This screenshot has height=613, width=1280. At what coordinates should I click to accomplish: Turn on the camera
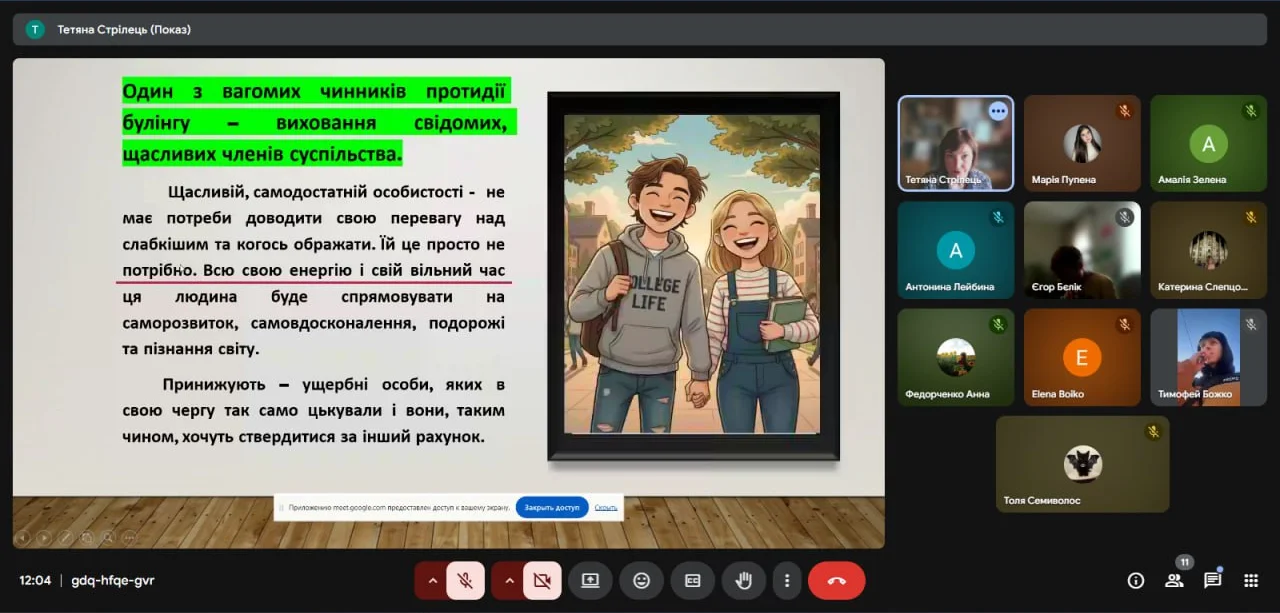542,580
